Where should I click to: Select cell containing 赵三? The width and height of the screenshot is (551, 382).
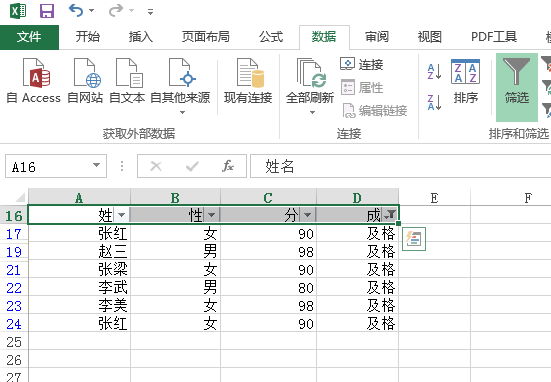click(79, 251)
